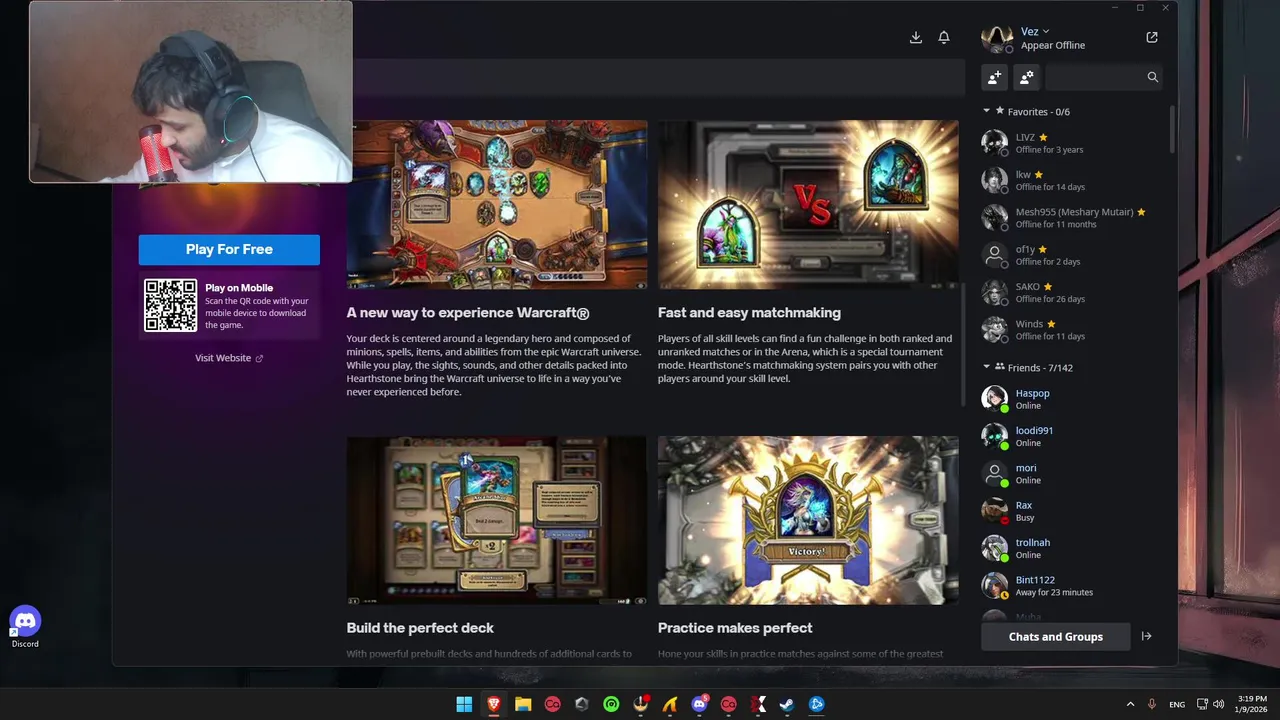Click the 'Build the perfect deck' heading
1280x720 pixels.
[x=420, y=628]
